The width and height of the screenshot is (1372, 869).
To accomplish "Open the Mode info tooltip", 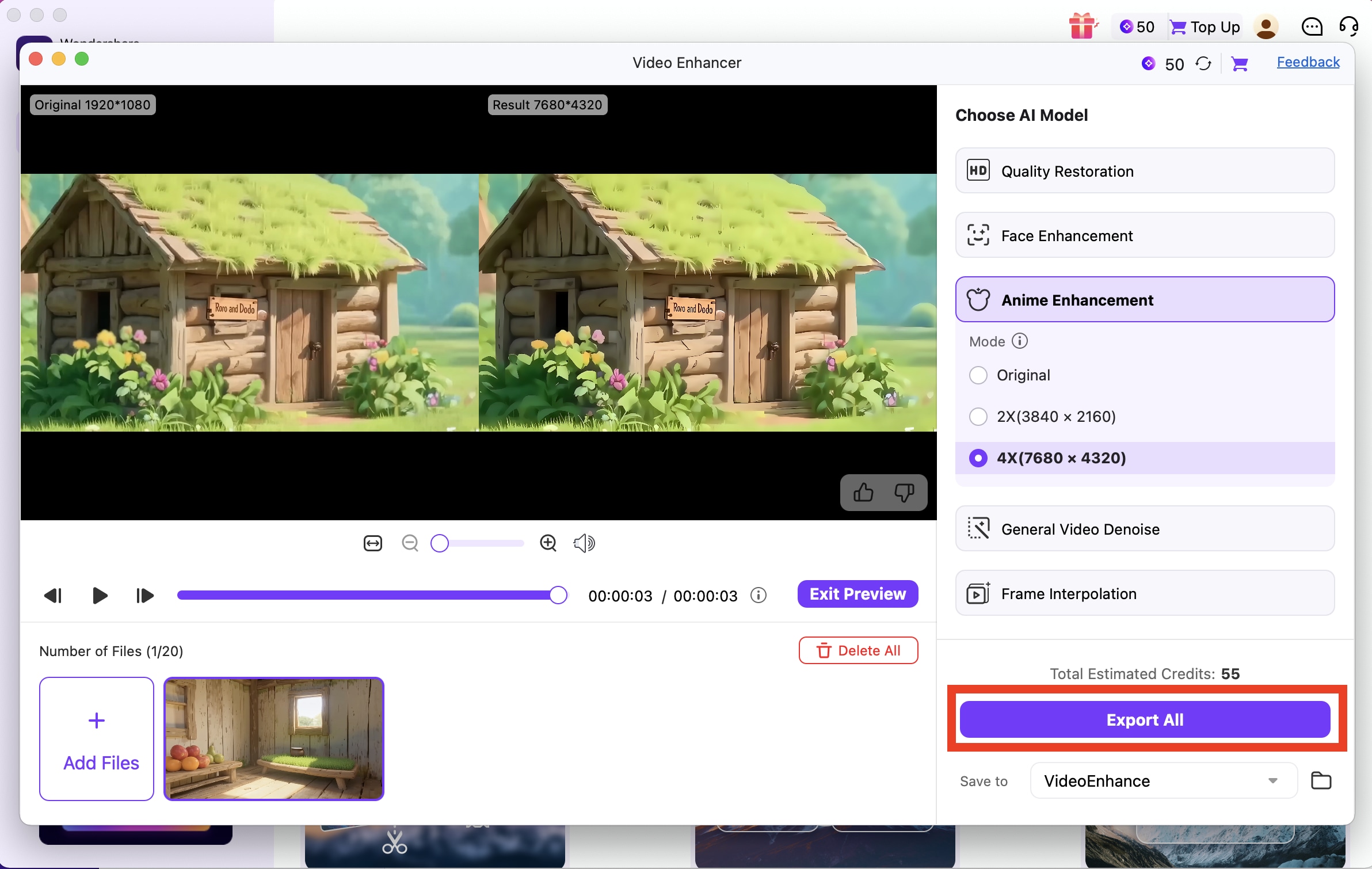I will pyautogui.click(x=1020, y=341).
